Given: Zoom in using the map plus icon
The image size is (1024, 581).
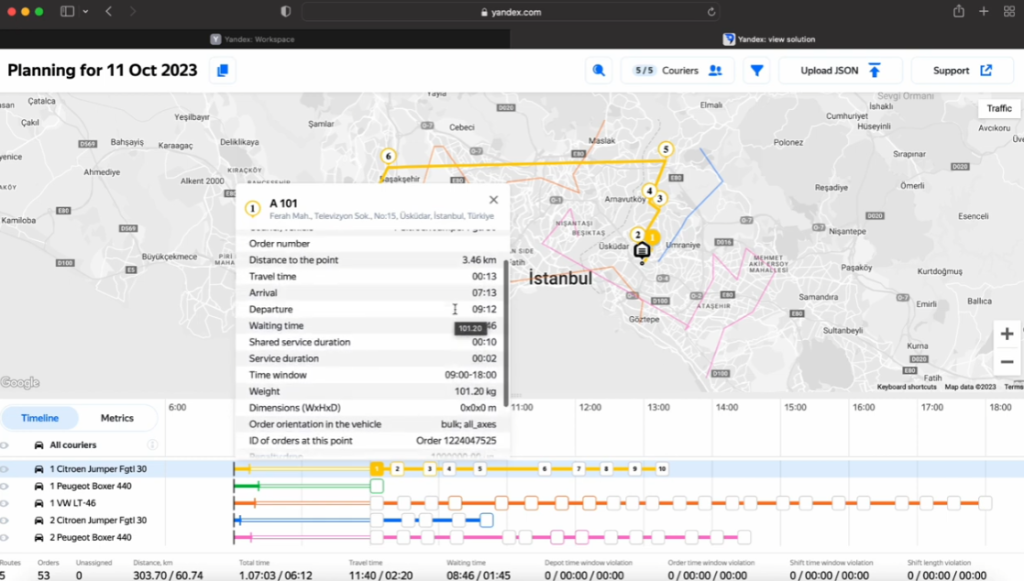Looking at the screenshot, I should (1008, 332).
